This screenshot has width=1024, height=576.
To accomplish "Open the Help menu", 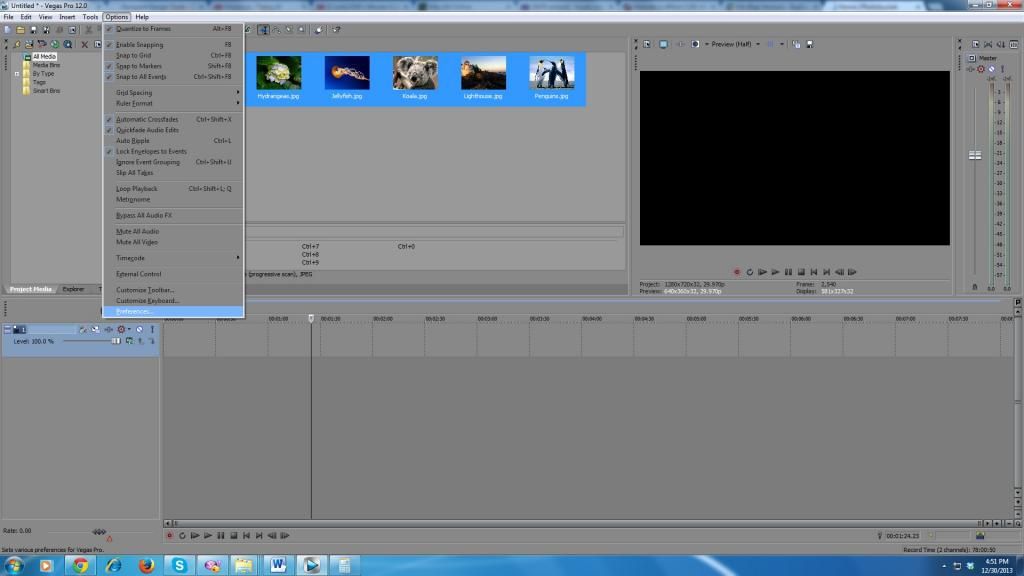I will [x=142, y=17].
